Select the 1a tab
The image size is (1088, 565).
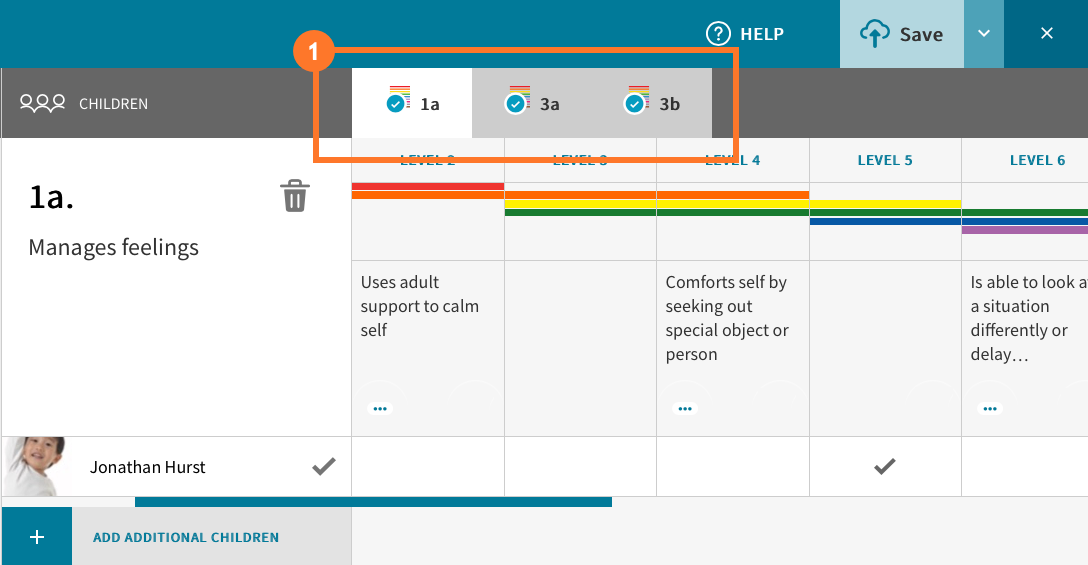[412, 103]
